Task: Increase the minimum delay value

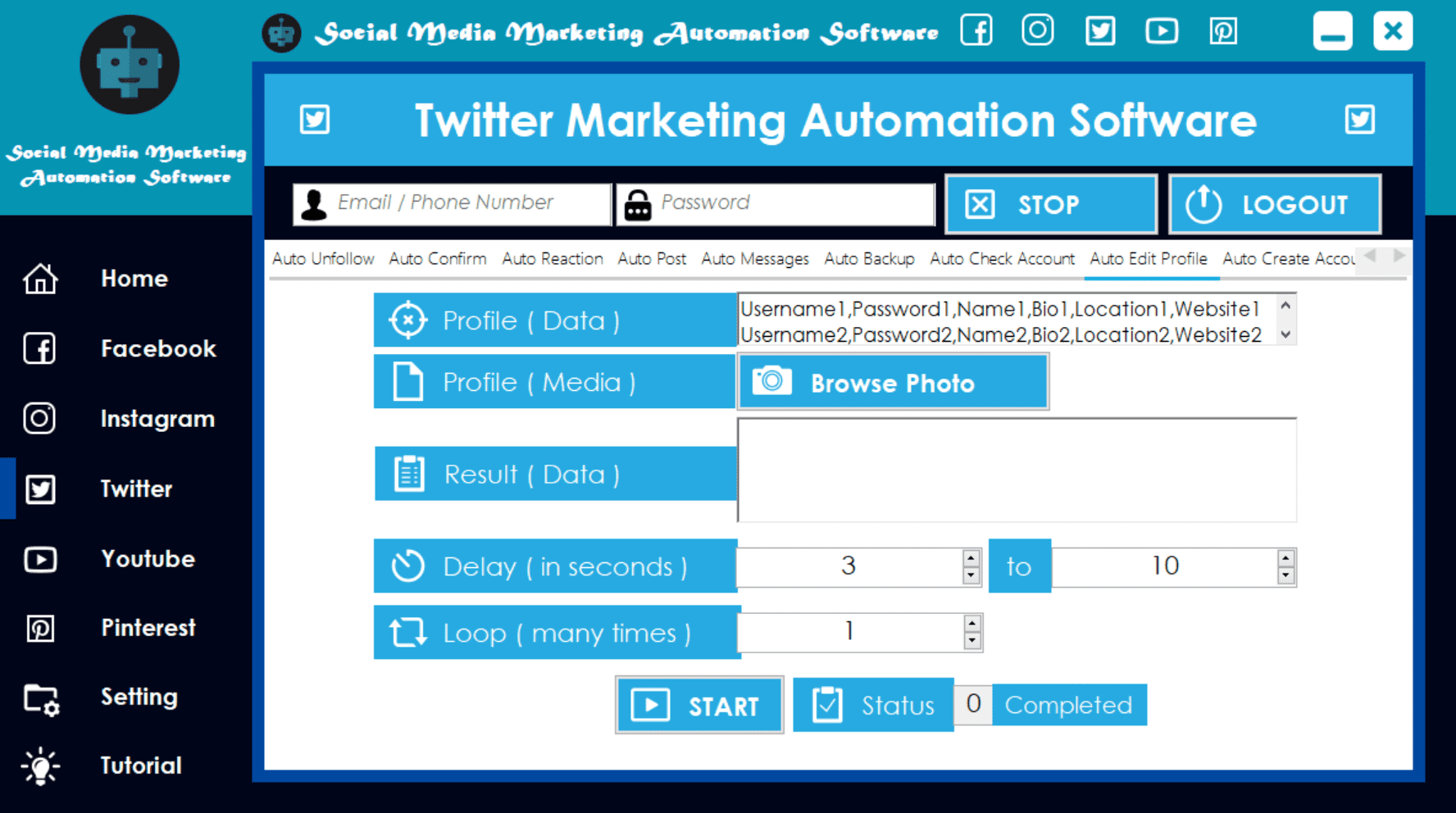Action: point(971,557)
